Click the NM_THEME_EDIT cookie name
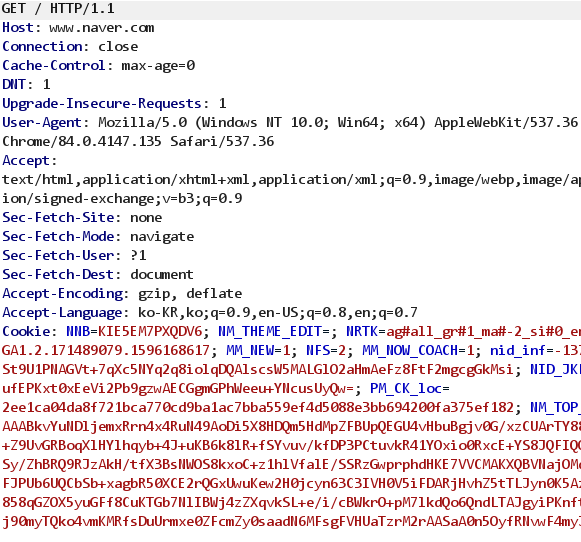The image size is (581, 542). click(270, 332)
